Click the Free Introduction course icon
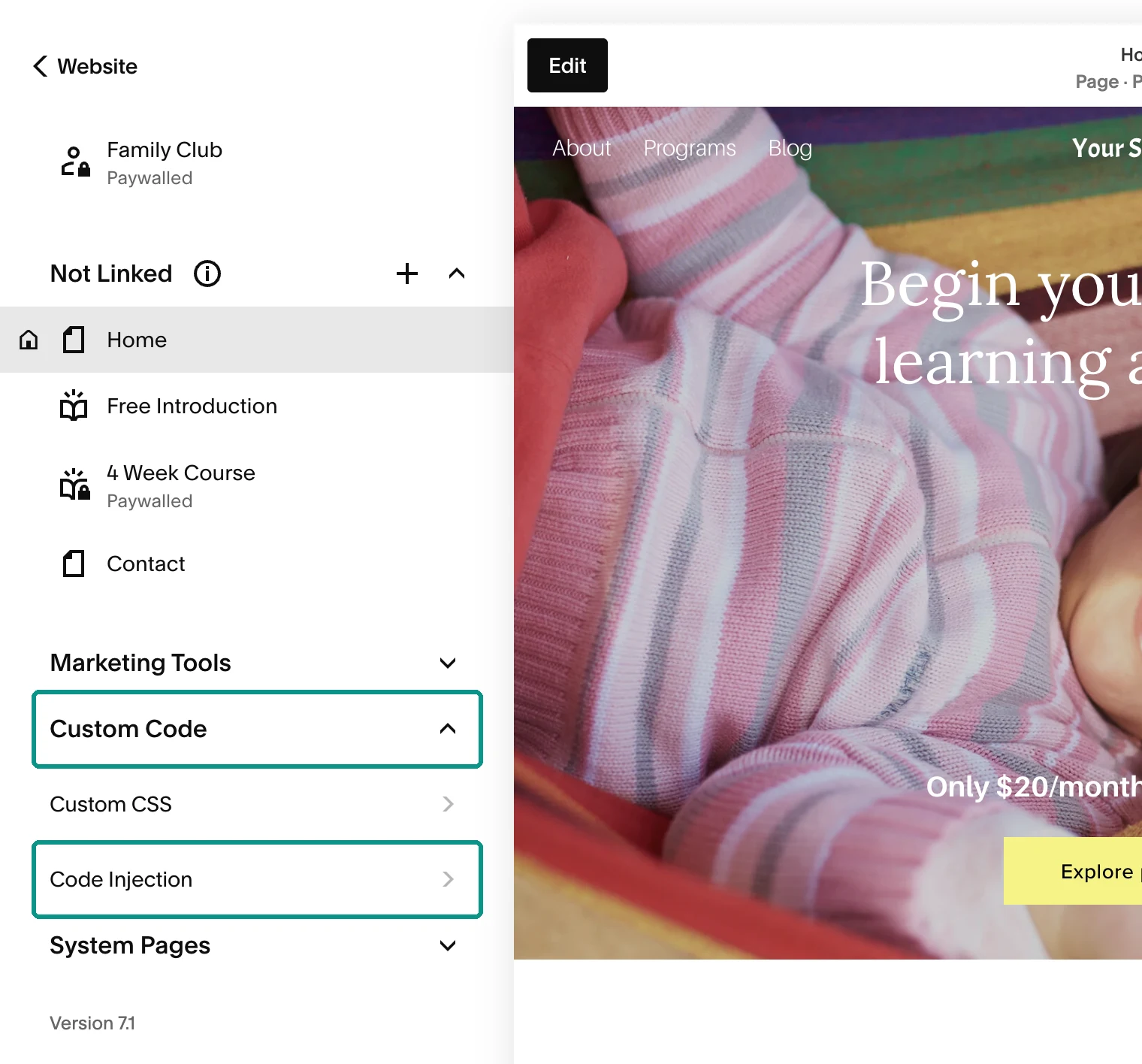The height and width of the screenshot is (1064, 1142). pyautogui.click(x=74, y=406)
